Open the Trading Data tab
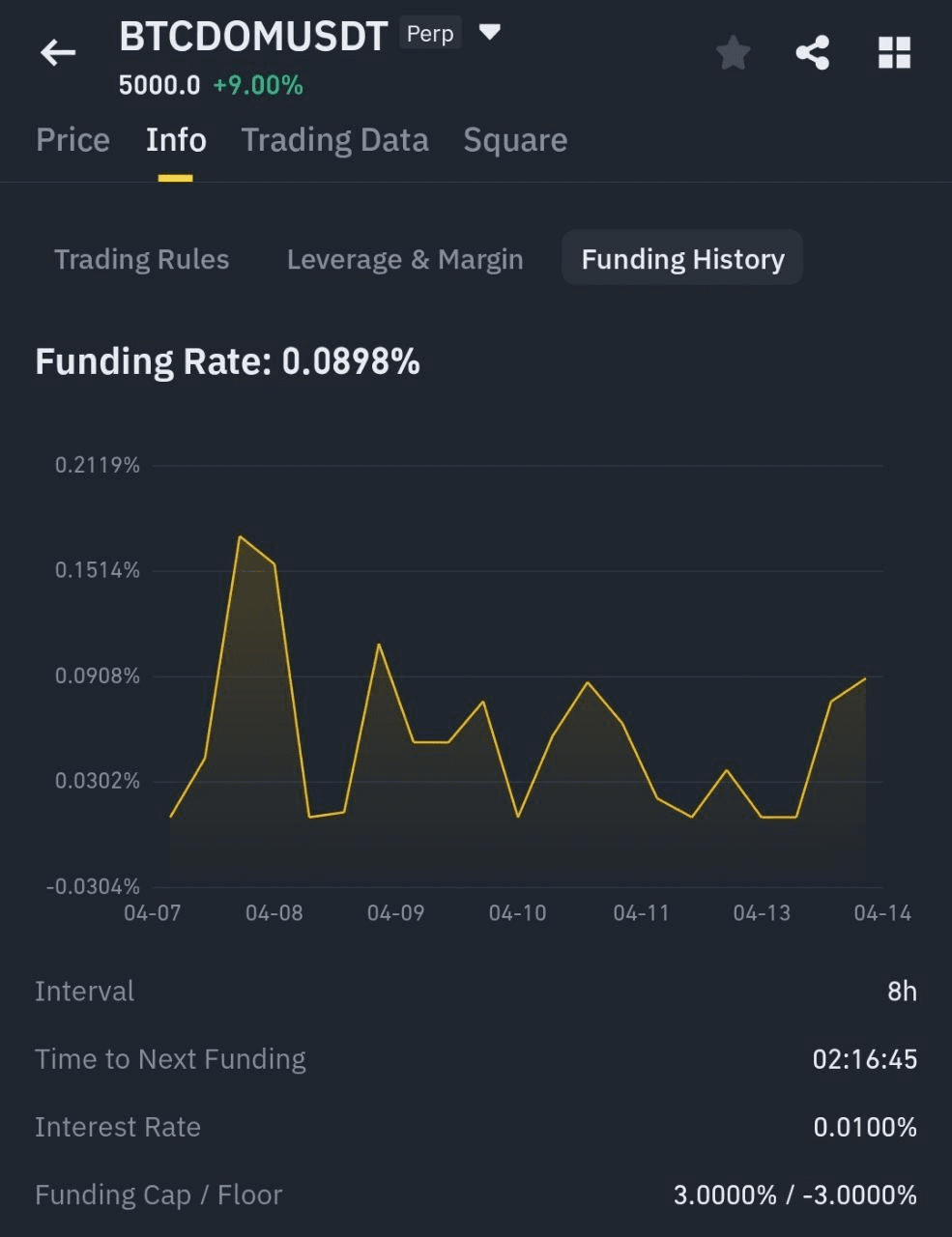The width and height of the screenshot is (952, 1237). [x=334, y=140]
